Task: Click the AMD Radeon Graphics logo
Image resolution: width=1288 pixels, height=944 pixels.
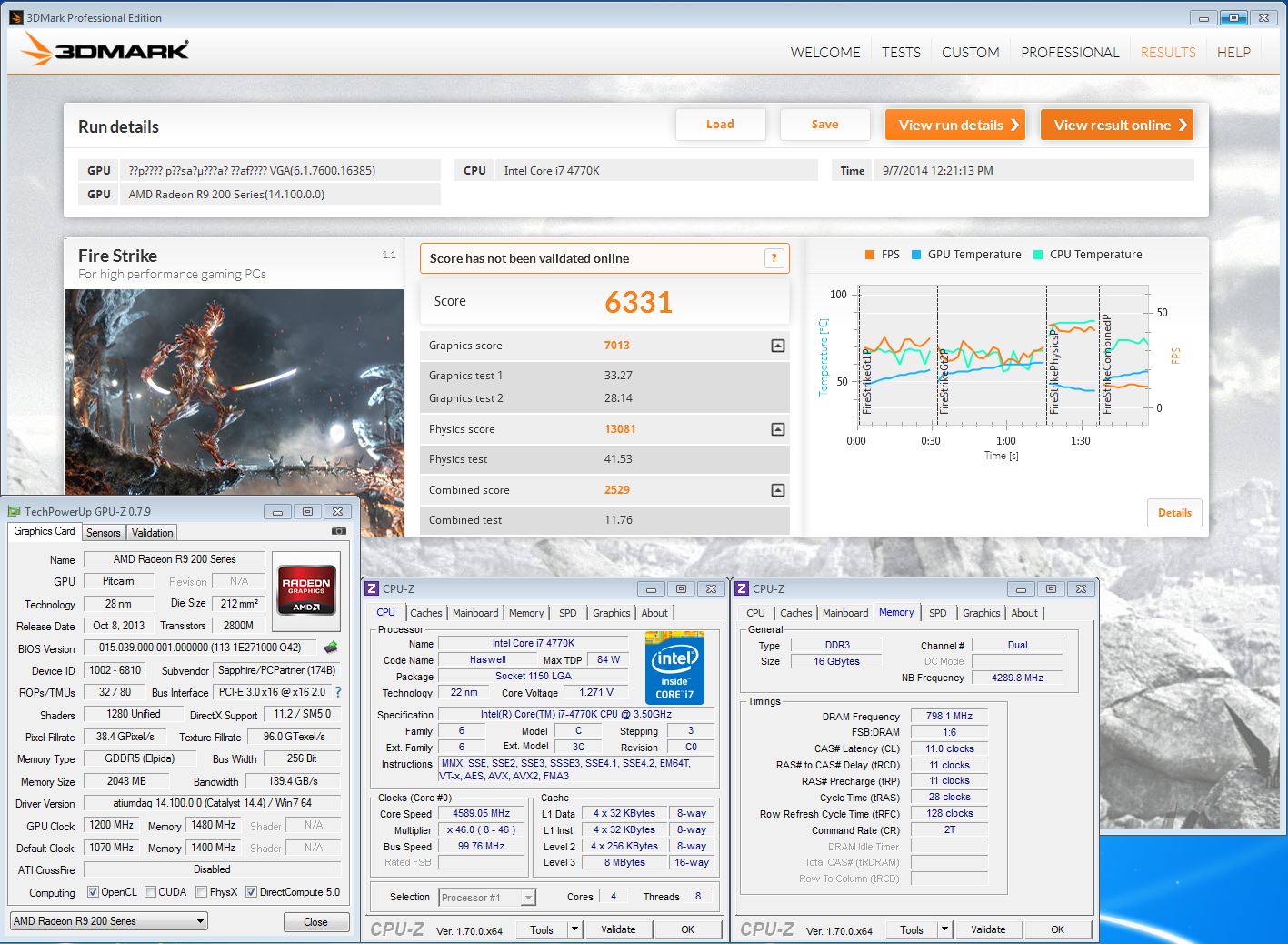Action: (x=306, y=591)
